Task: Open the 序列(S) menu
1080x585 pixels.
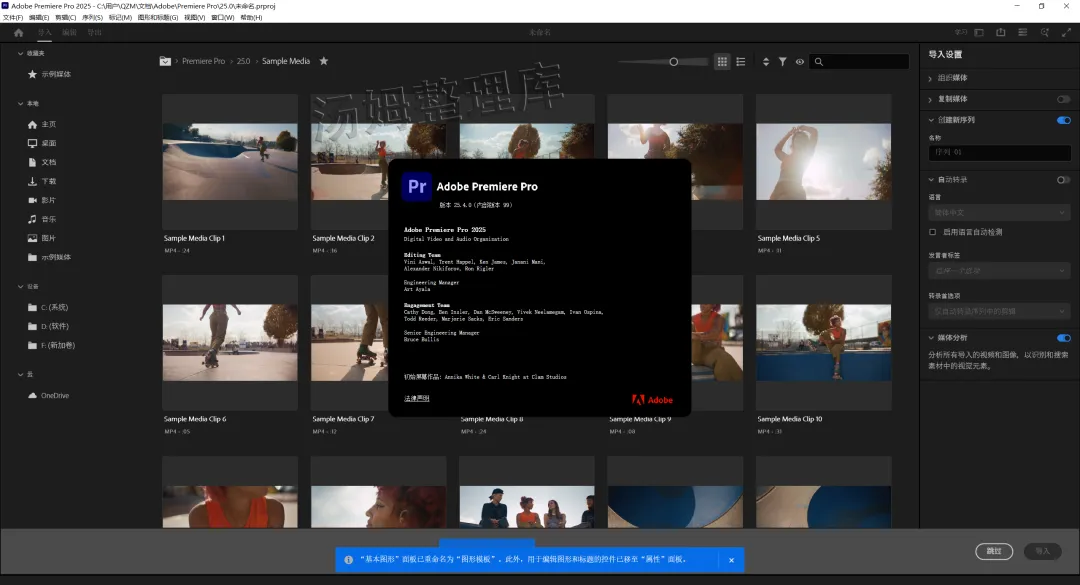Action: pos(92,17)
